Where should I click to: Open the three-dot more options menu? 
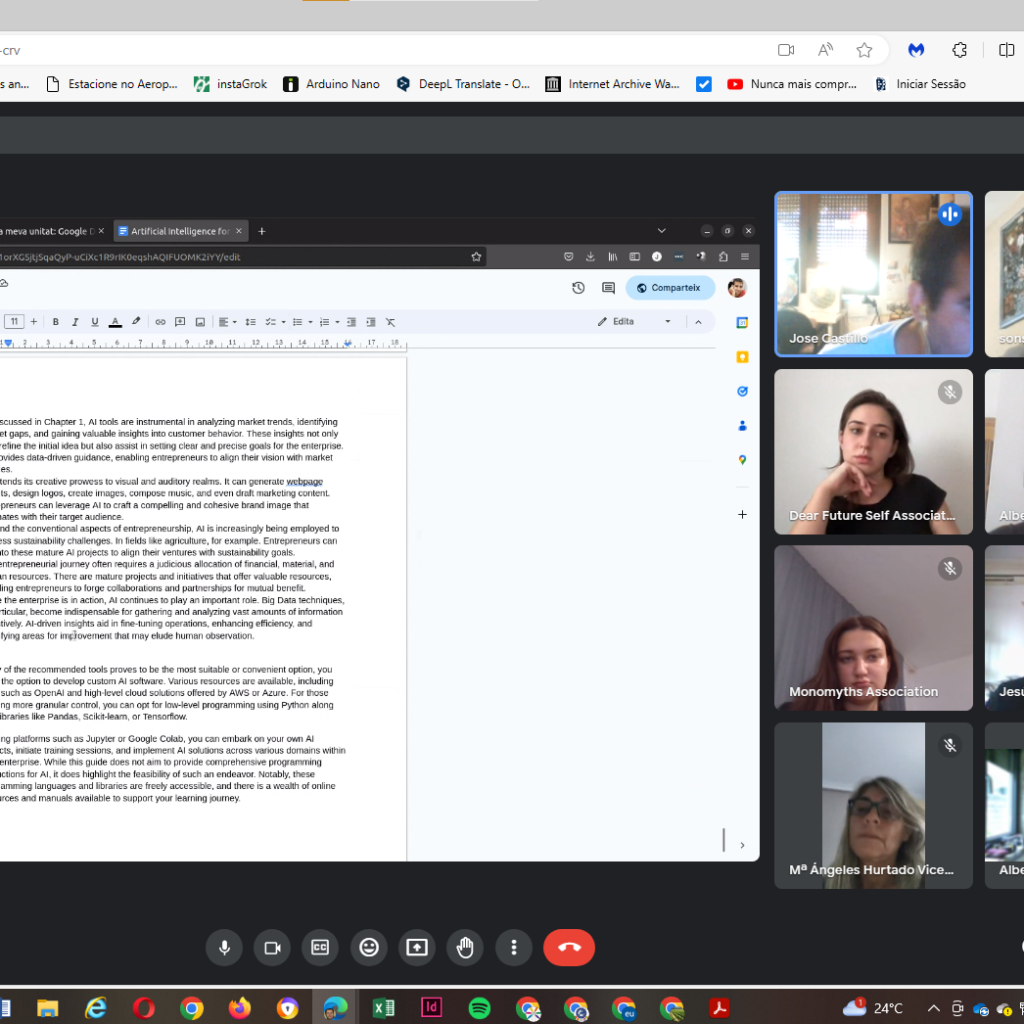coord(514,948)
